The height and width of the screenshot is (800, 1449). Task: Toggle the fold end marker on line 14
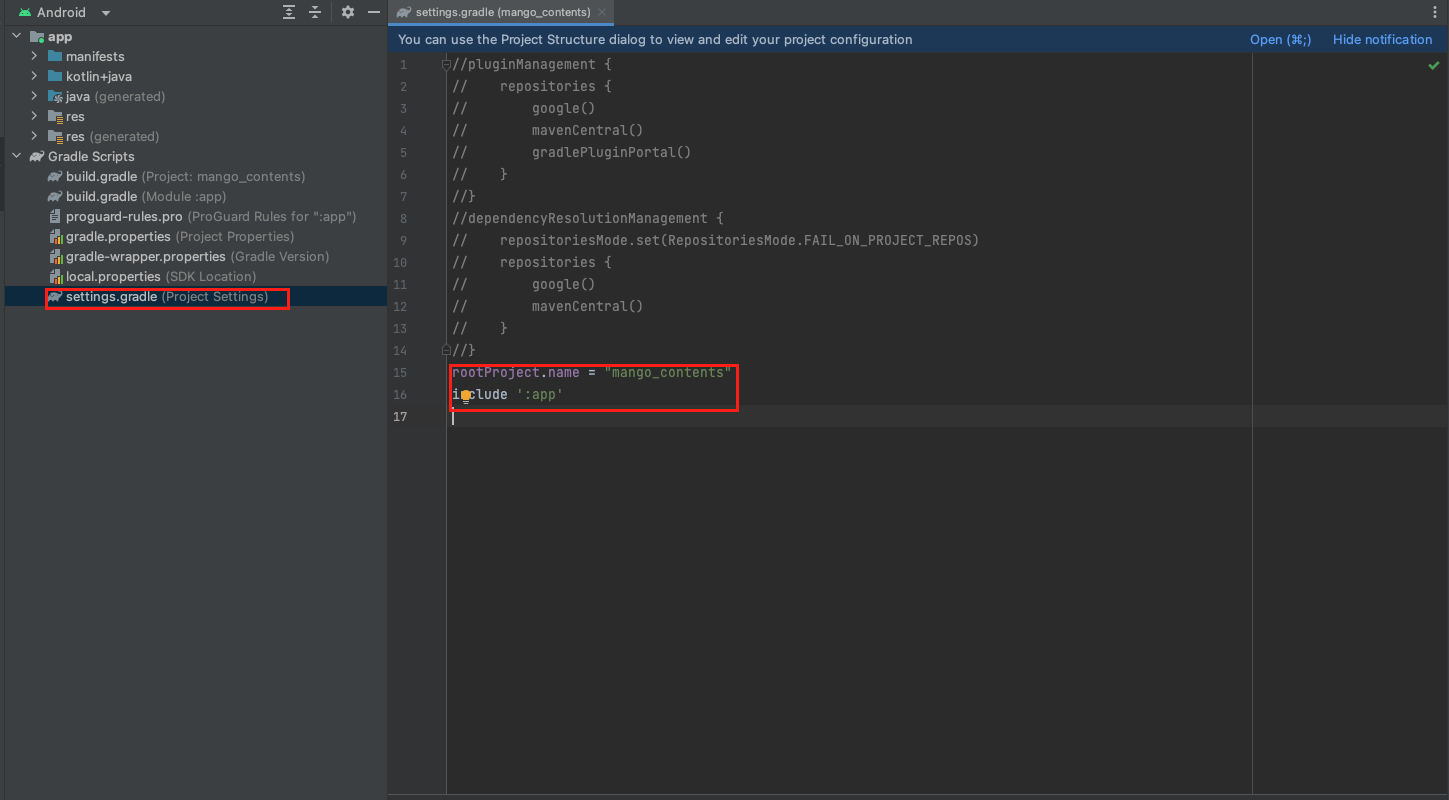[x=446, y=350]
